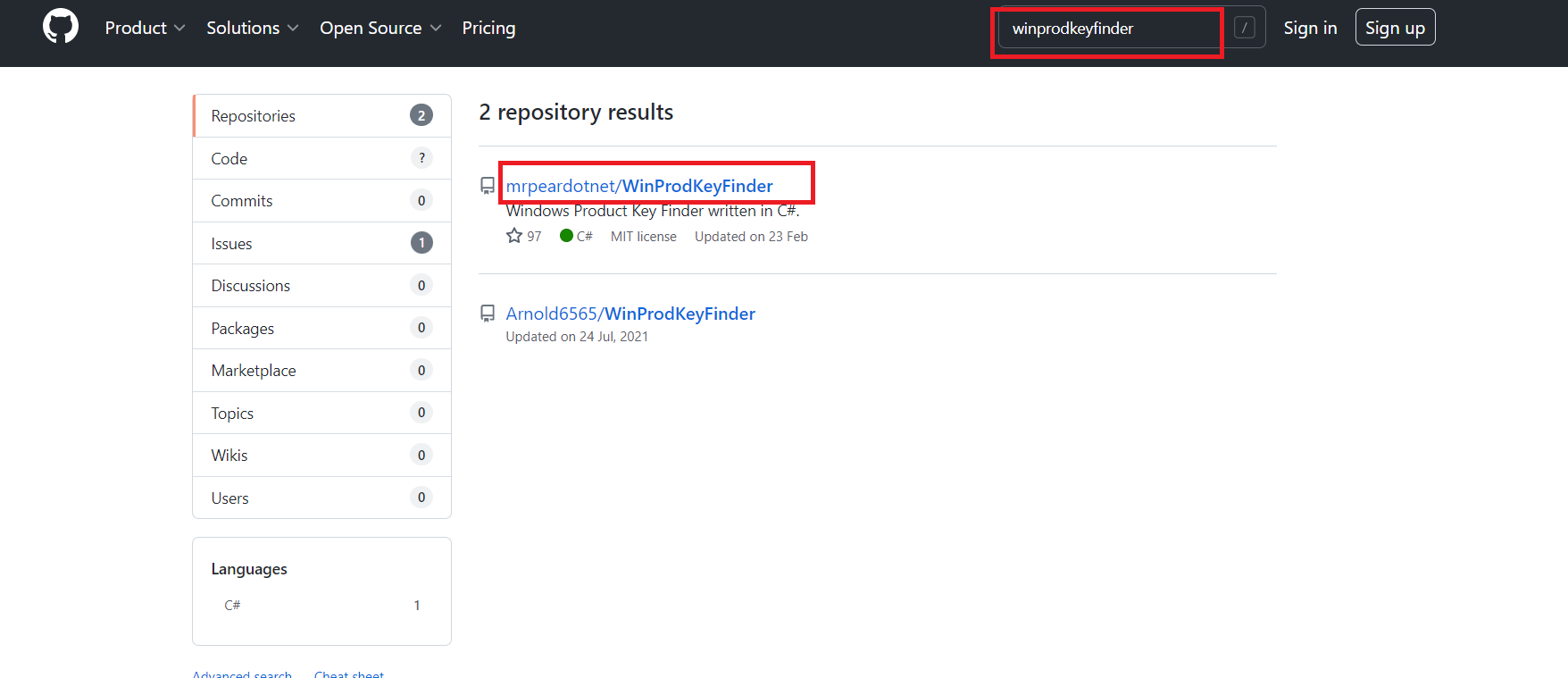Click 'Updated on 24 Jul, 2021' text
1568x678 pixels.
pyautogui.click(x=577, y=337)
